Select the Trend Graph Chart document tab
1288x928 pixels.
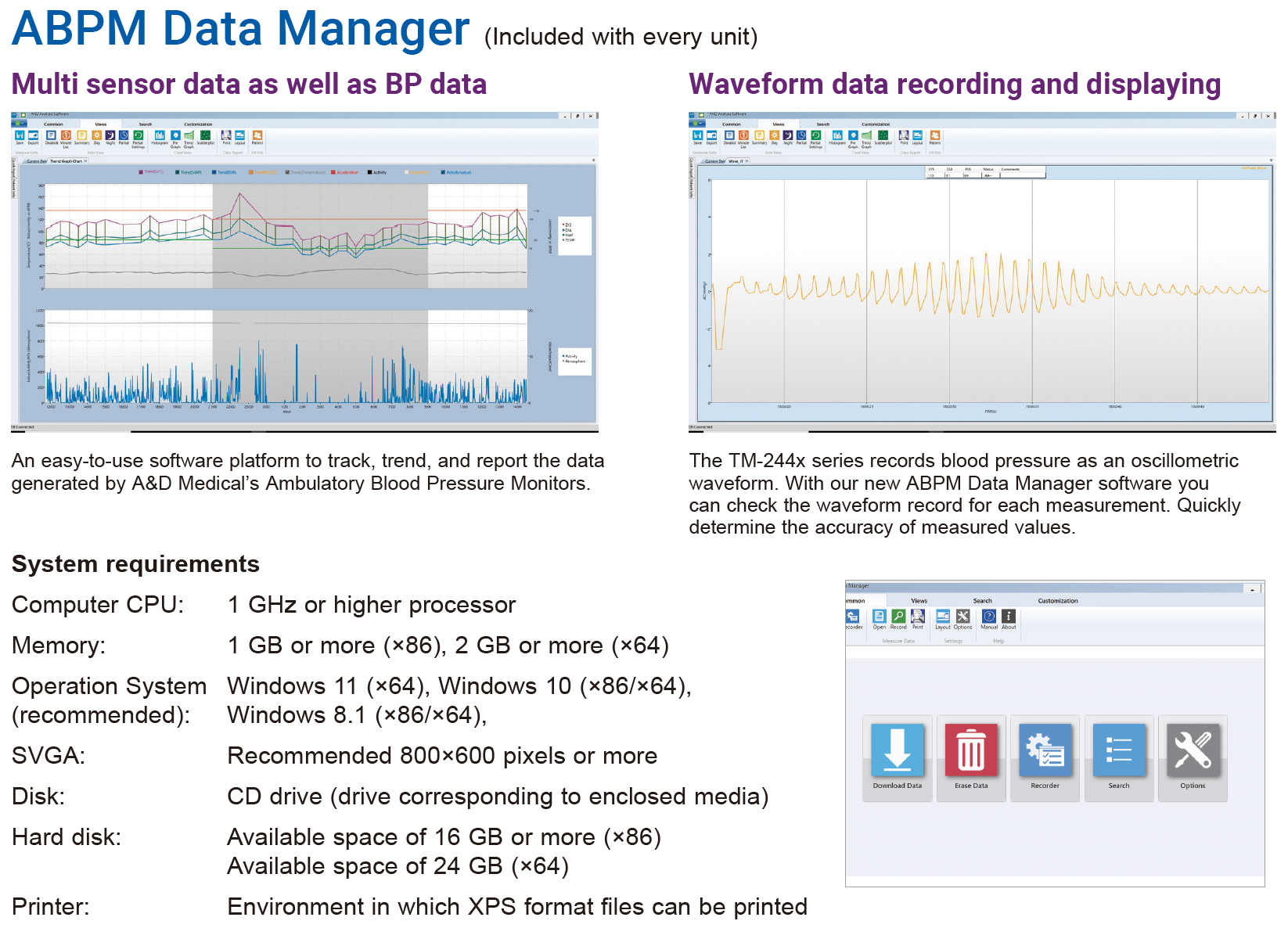(66, 161)
